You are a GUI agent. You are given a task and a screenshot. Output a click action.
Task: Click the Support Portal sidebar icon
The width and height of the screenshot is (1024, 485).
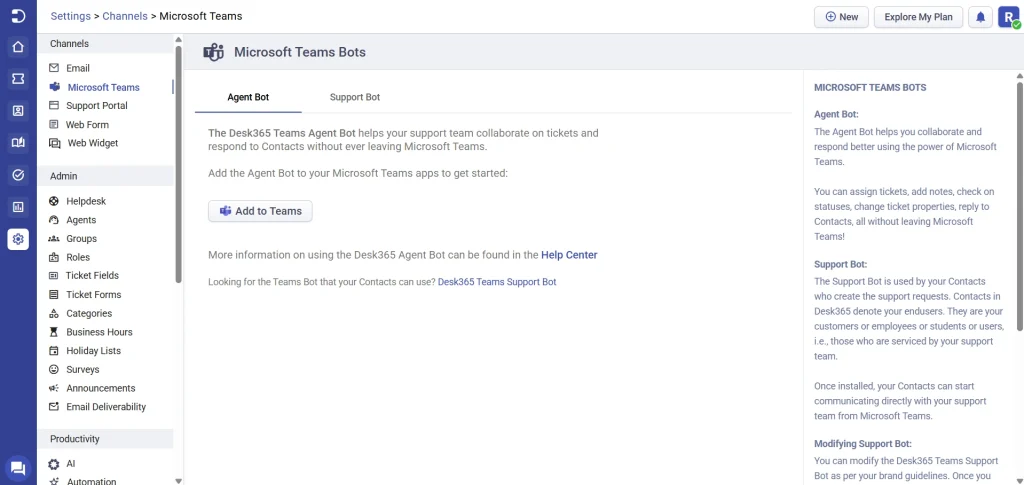[54, 105]
